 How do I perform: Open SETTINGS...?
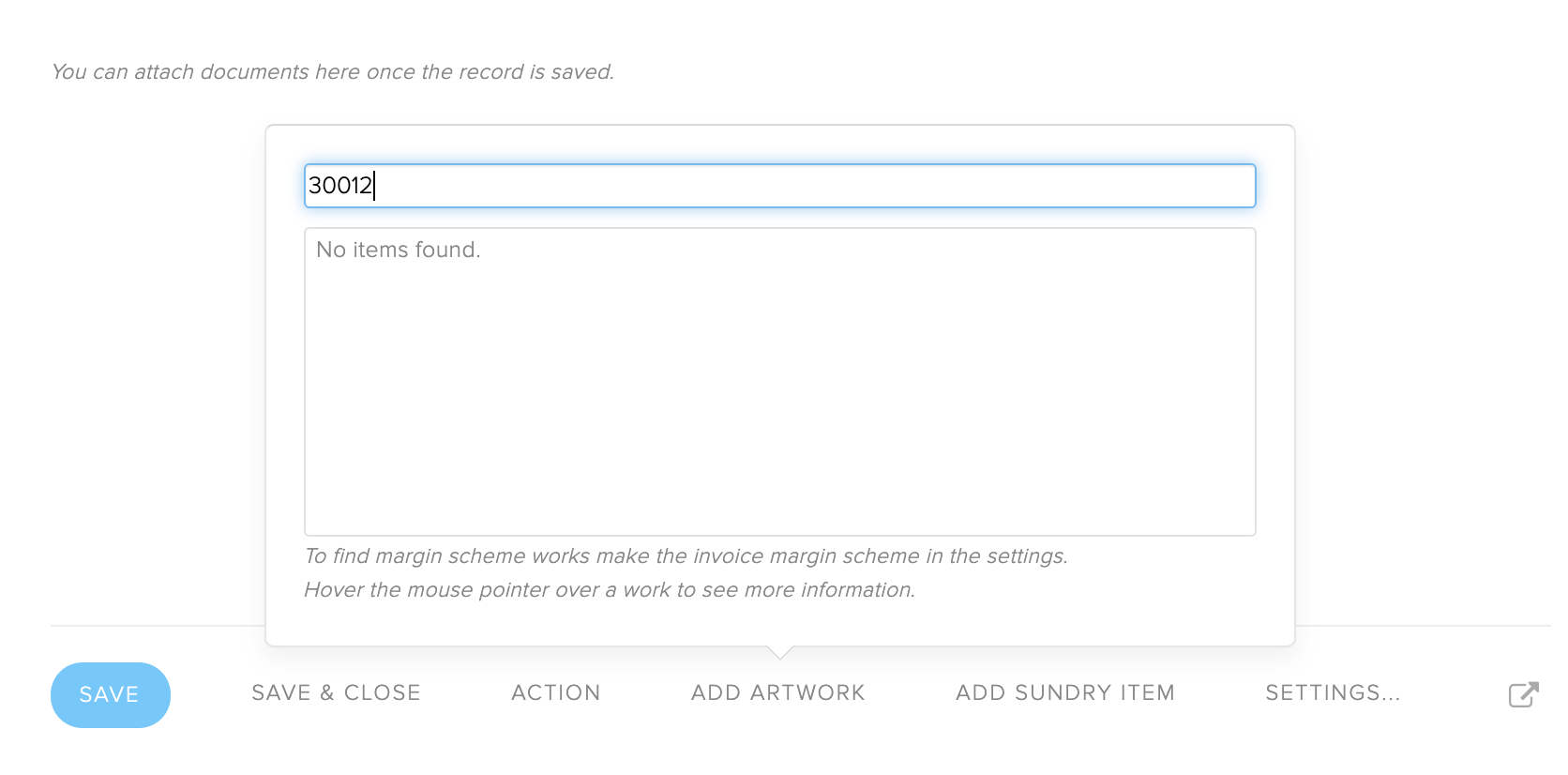(1333, 693)
